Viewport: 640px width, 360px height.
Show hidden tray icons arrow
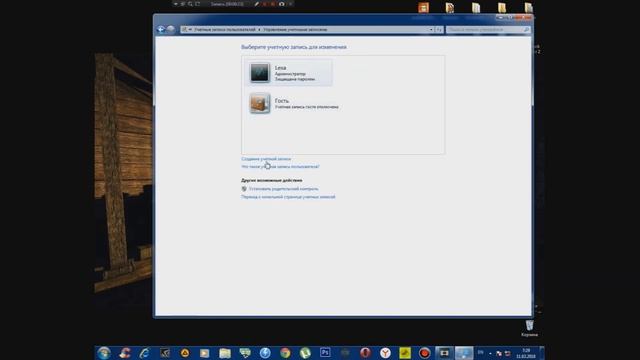tap(490, 353)
